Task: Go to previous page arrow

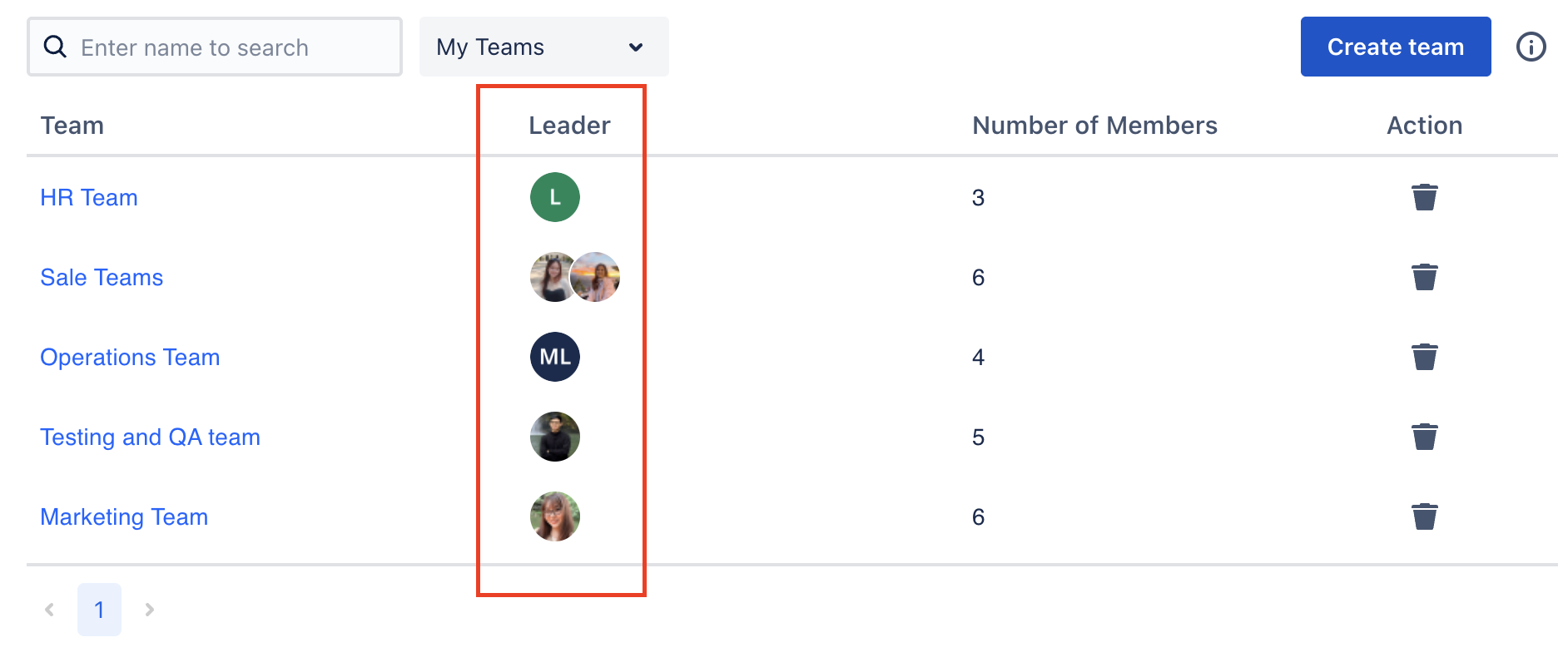Action: [49, 610]
